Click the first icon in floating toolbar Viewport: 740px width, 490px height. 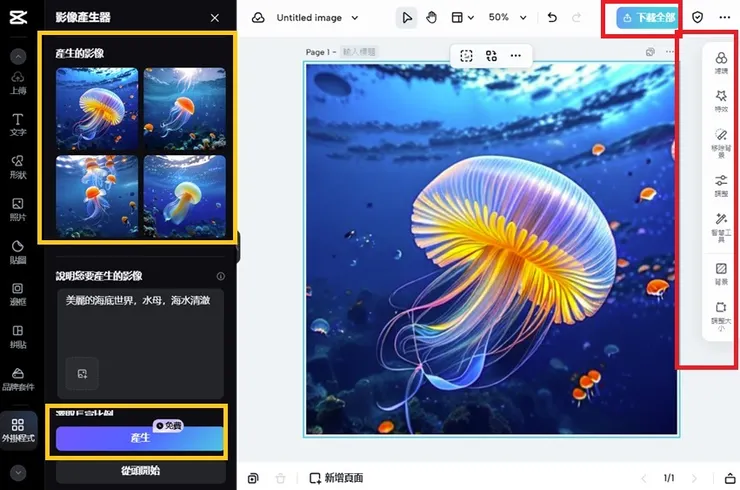466,56
